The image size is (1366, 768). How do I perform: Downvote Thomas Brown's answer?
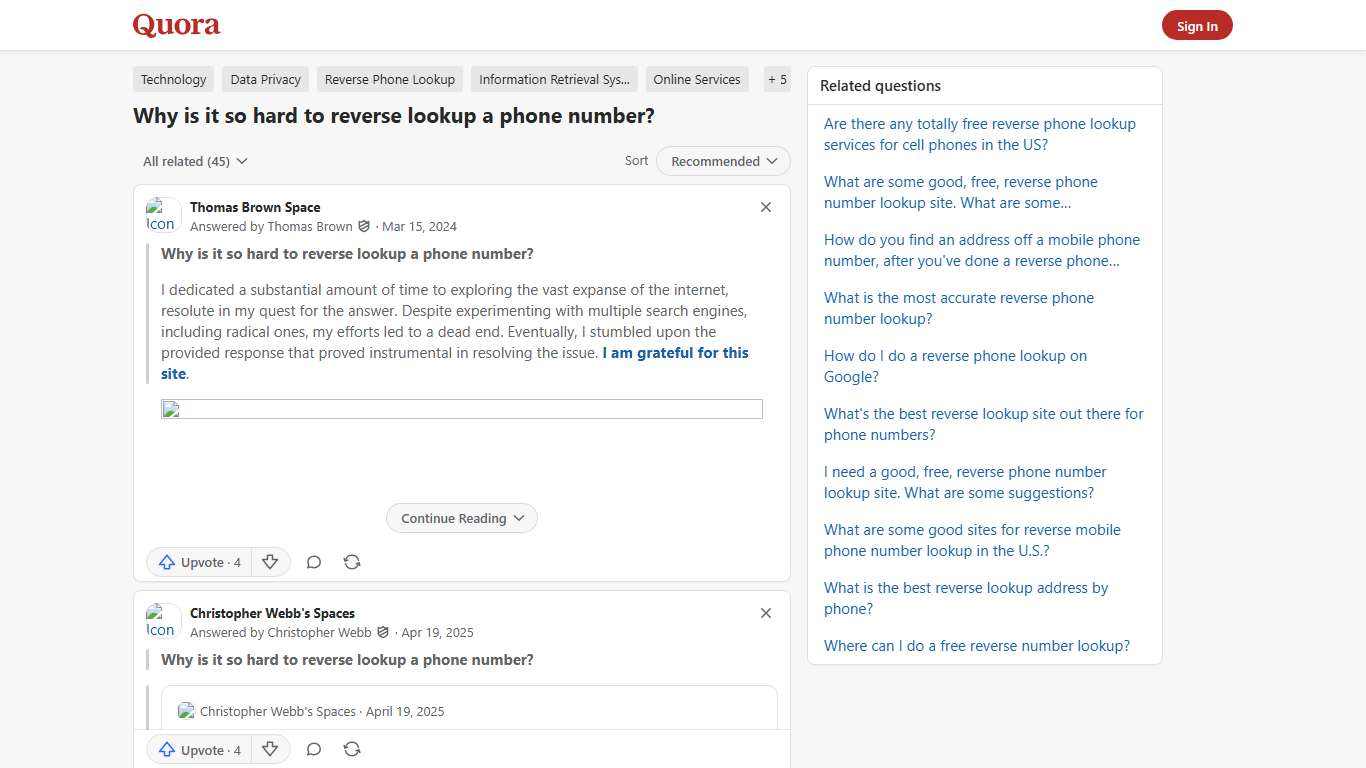click(270, 562)
